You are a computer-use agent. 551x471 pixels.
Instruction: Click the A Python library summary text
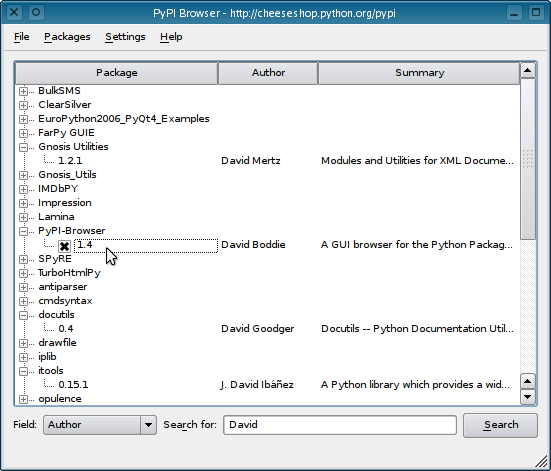pyautogui.click(x=415, y=385)
